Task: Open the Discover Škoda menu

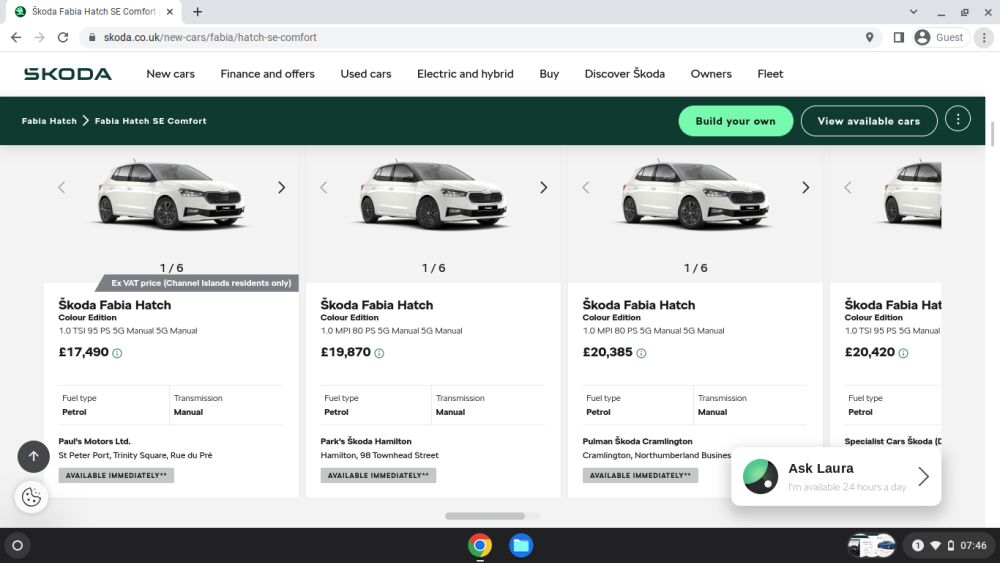Action: click(x=624, y=74)
